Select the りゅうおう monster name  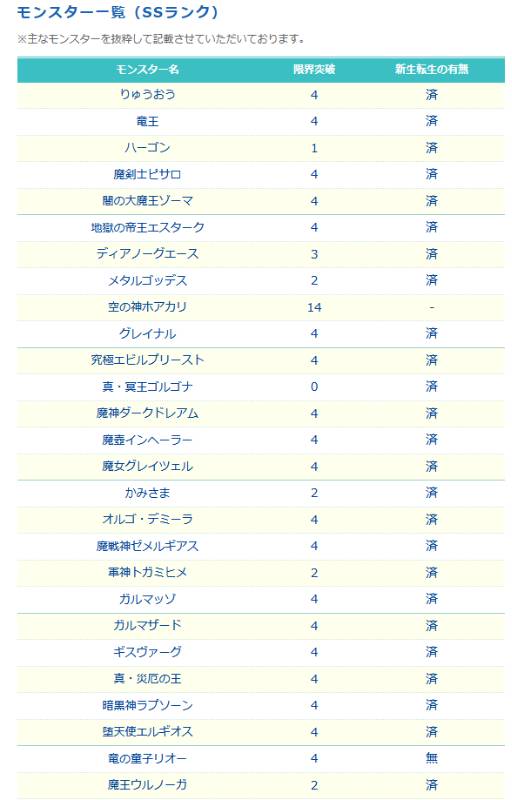(x=147, y=94)
